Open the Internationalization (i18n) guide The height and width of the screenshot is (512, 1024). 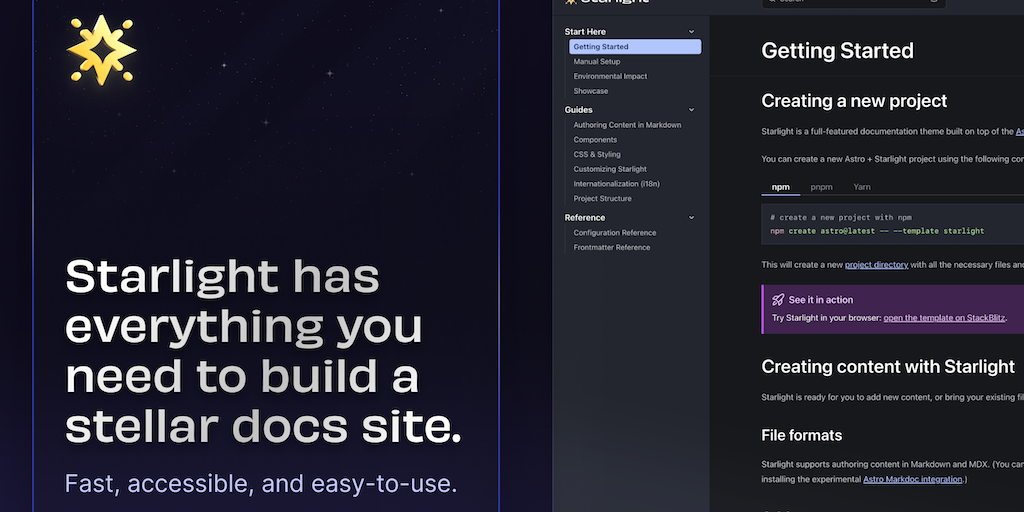(x=616, y=184)
